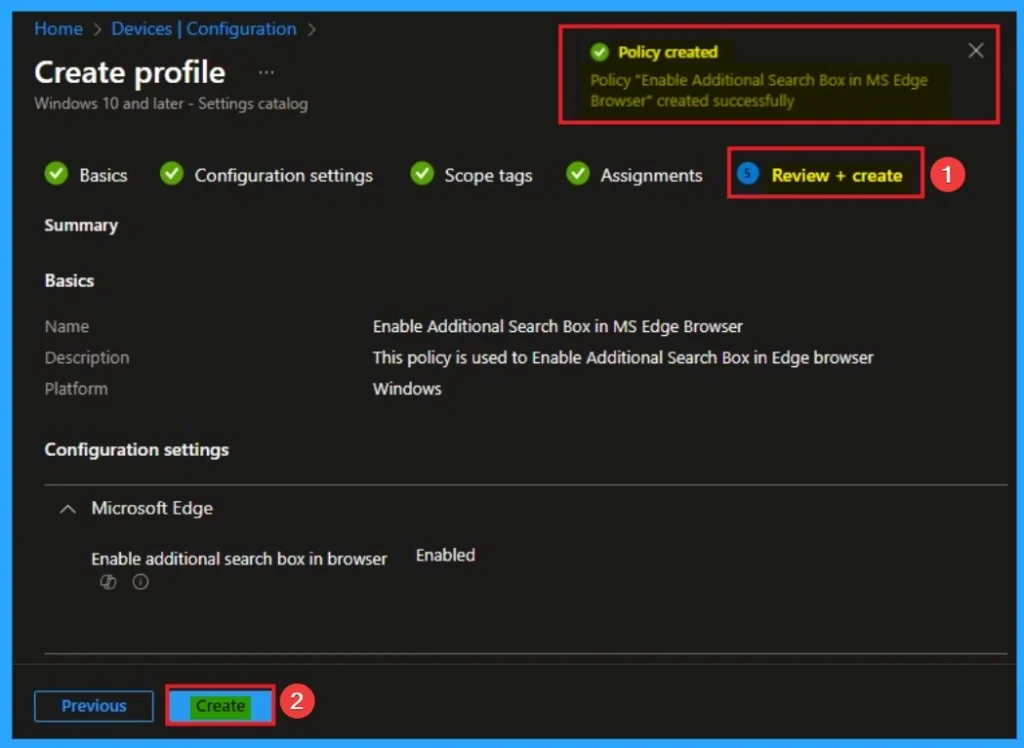Image resolution: width=1024 pixels, height=748 pixels.
Task: Open the info icon under Enable additional search box
Action: 140,581
